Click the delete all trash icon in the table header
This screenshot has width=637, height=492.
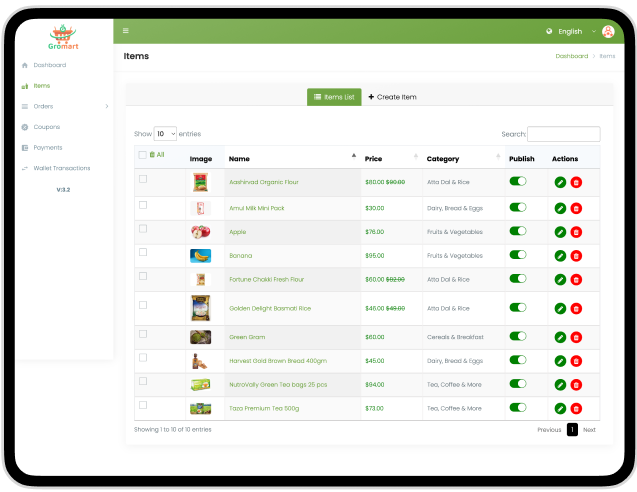coord(152,155)
